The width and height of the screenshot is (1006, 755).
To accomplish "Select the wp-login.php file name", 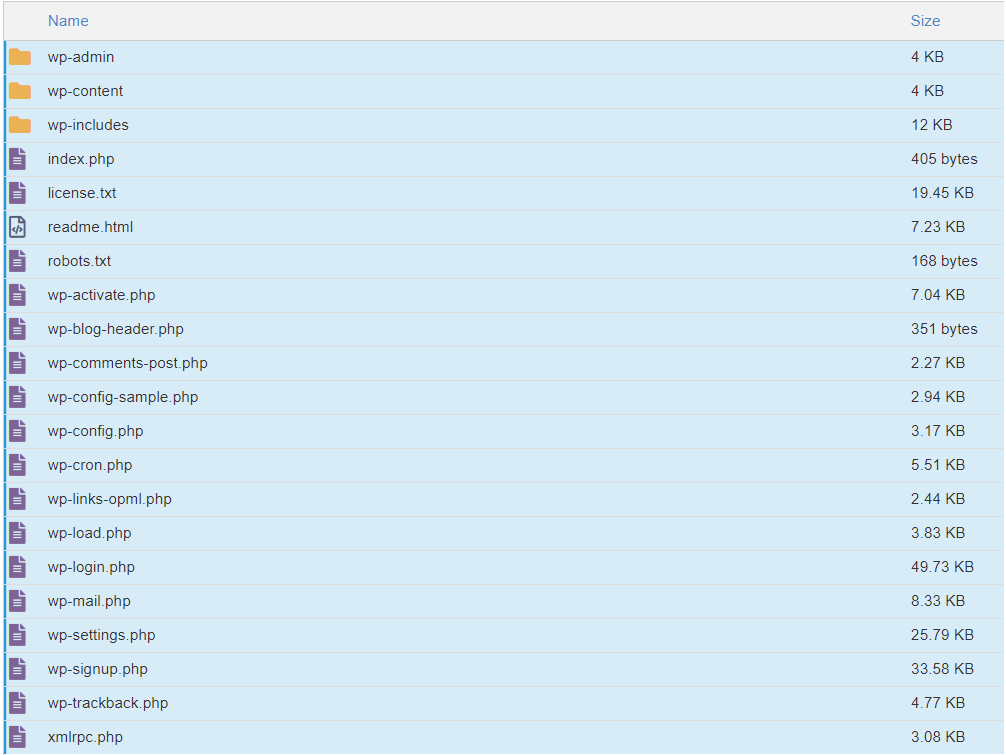I will [91, 567].
